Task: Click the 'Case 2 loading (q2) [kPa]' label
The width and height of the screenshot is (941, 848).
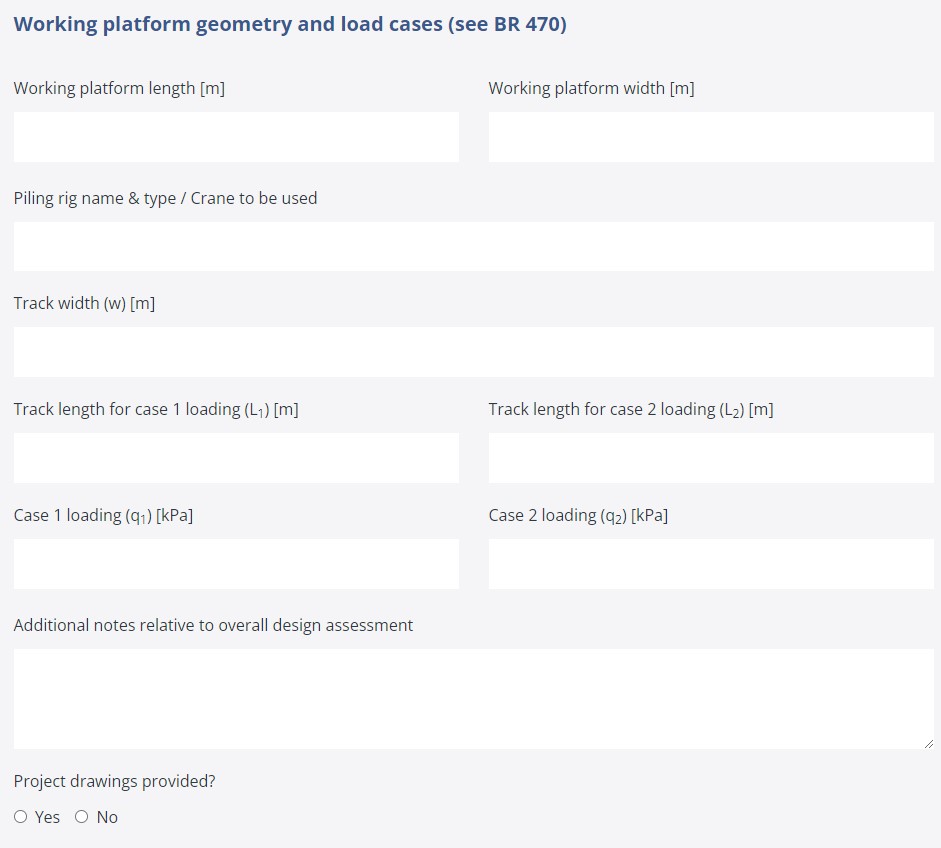Action: click(x=578, y=516)
